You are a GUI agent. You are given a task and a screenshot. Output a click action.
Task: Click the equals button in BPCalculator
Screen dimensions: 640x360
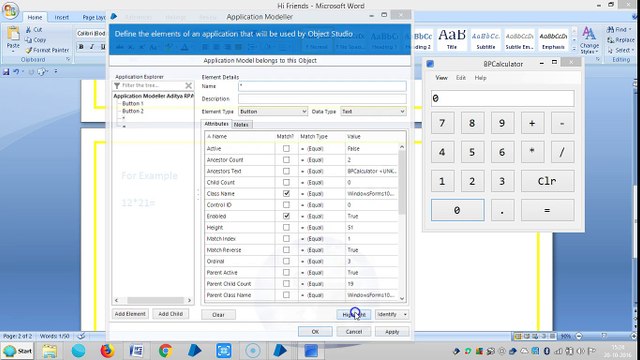[547, 210]
